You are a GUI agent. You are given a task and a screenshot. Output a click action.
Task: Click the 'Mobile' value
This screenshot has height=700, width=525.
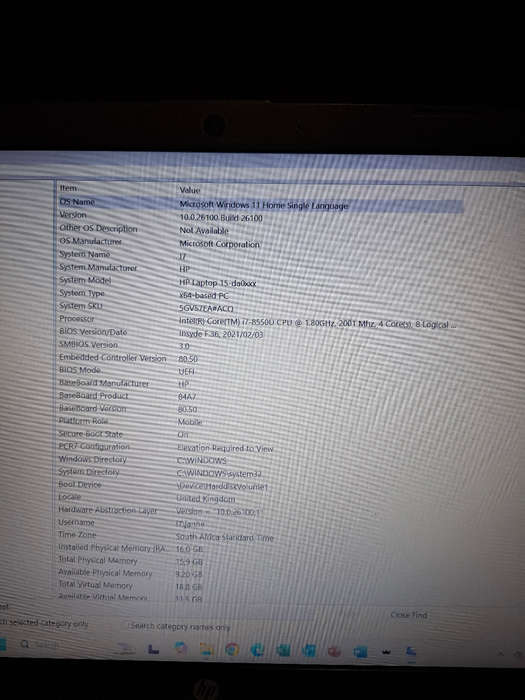[190, 422]
